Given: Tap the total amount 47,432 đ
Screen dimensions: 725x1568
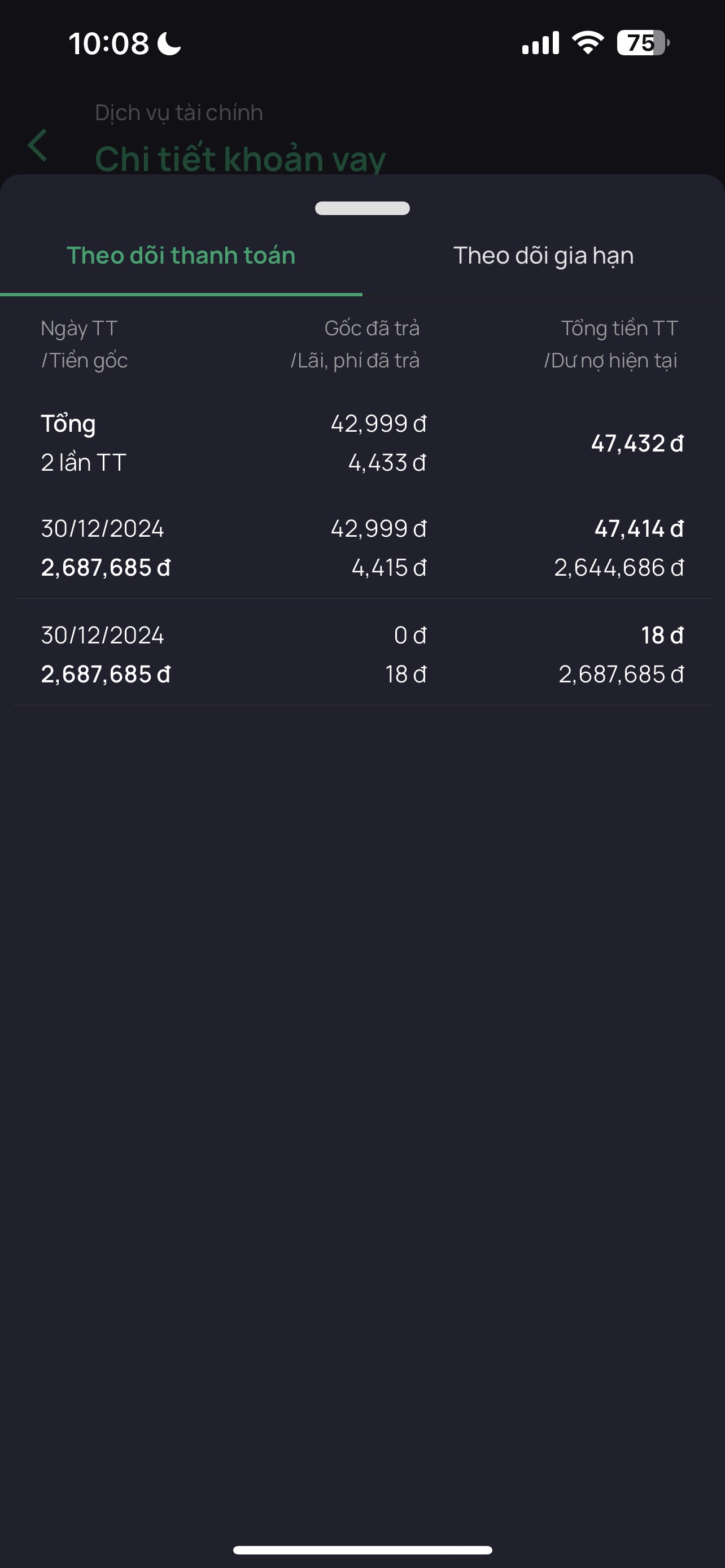Looking at the screenshot, I should (x=637, y=444).
